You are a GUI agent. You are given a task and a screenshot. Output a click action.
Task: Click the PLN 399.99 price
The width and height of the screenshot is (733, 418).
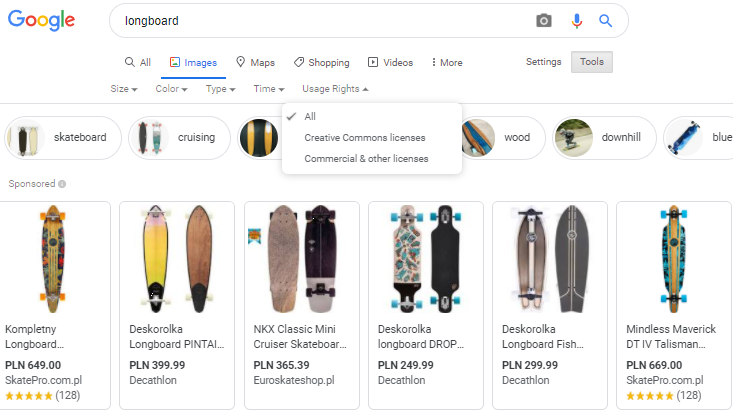point(157,365)
